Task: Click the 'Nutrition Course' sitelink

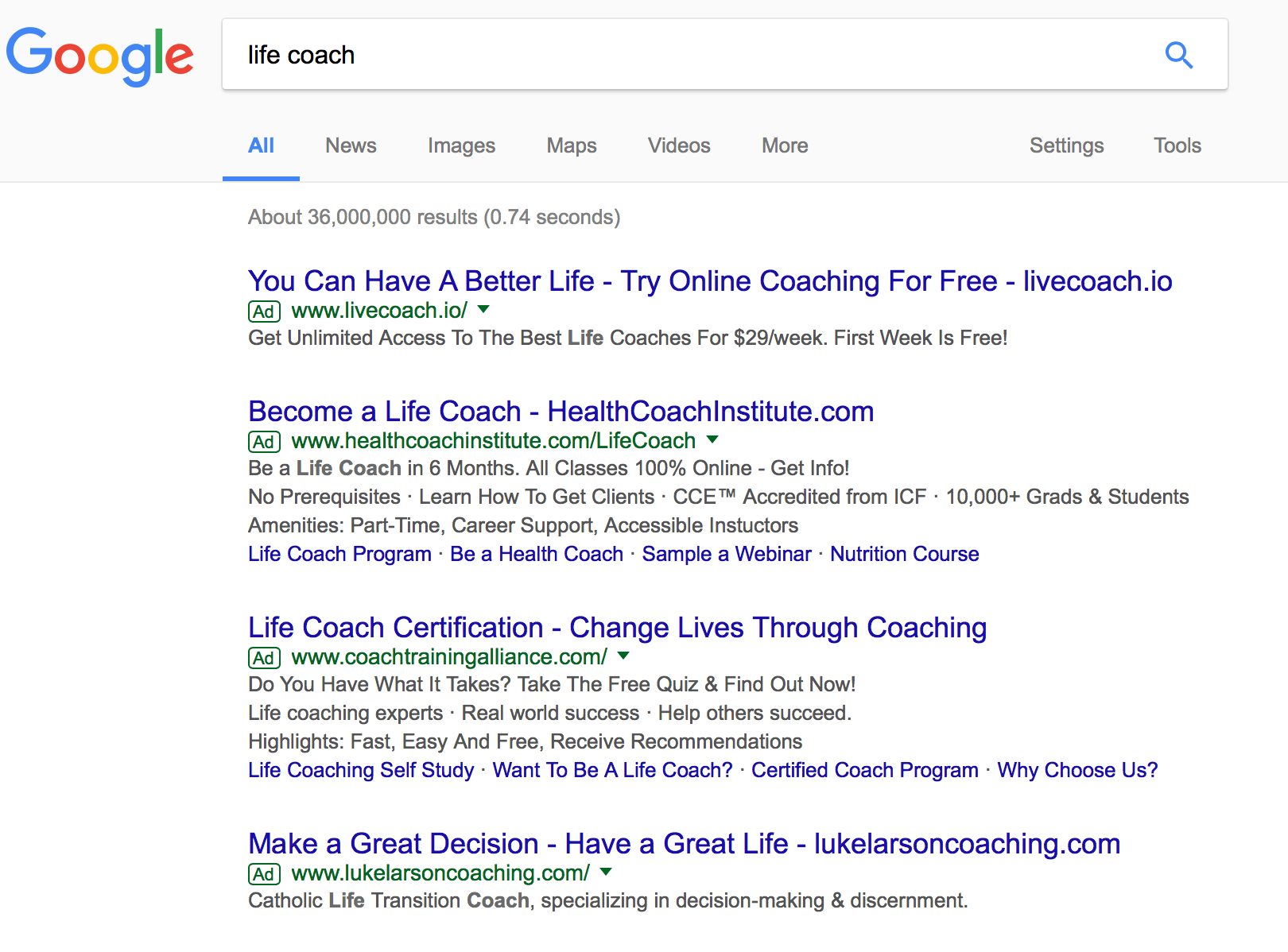Action: coord(905,554)
